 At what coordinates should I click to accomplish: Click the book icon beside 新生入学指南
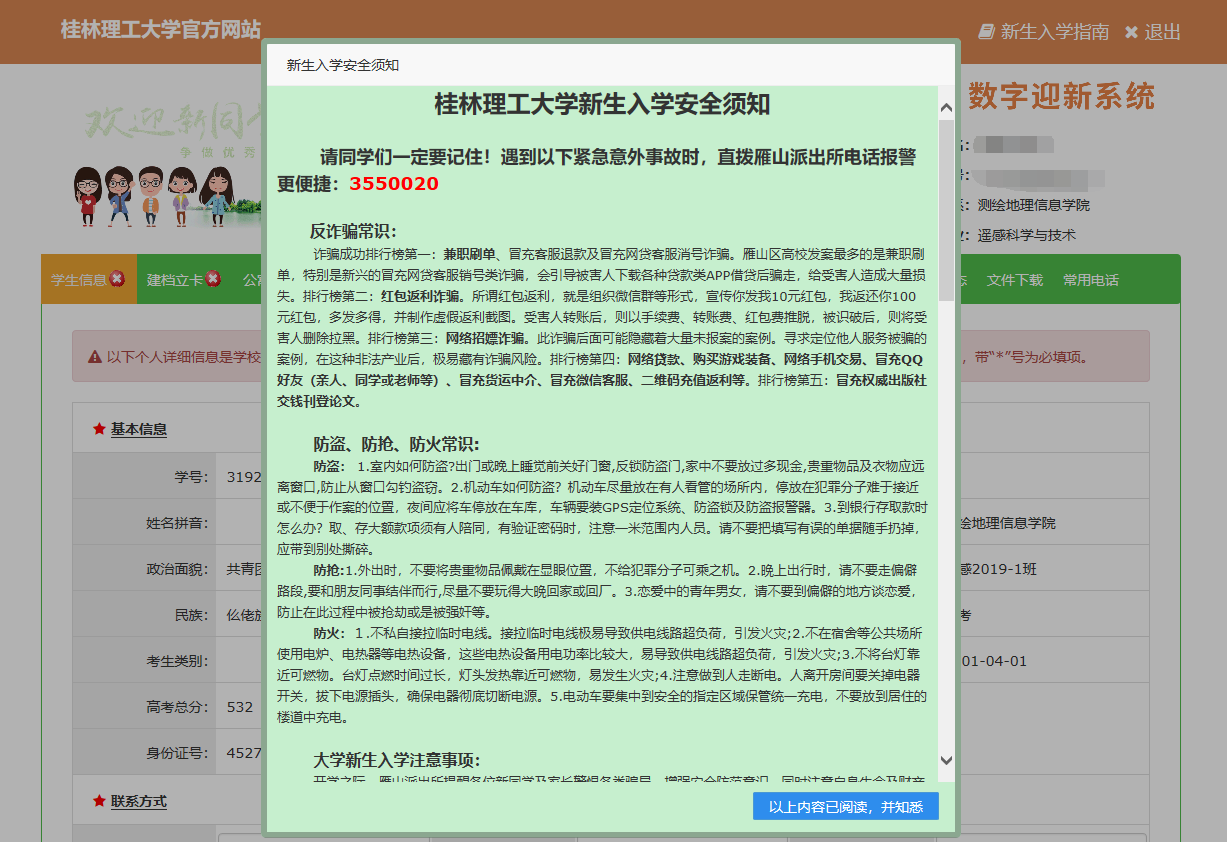984,31
